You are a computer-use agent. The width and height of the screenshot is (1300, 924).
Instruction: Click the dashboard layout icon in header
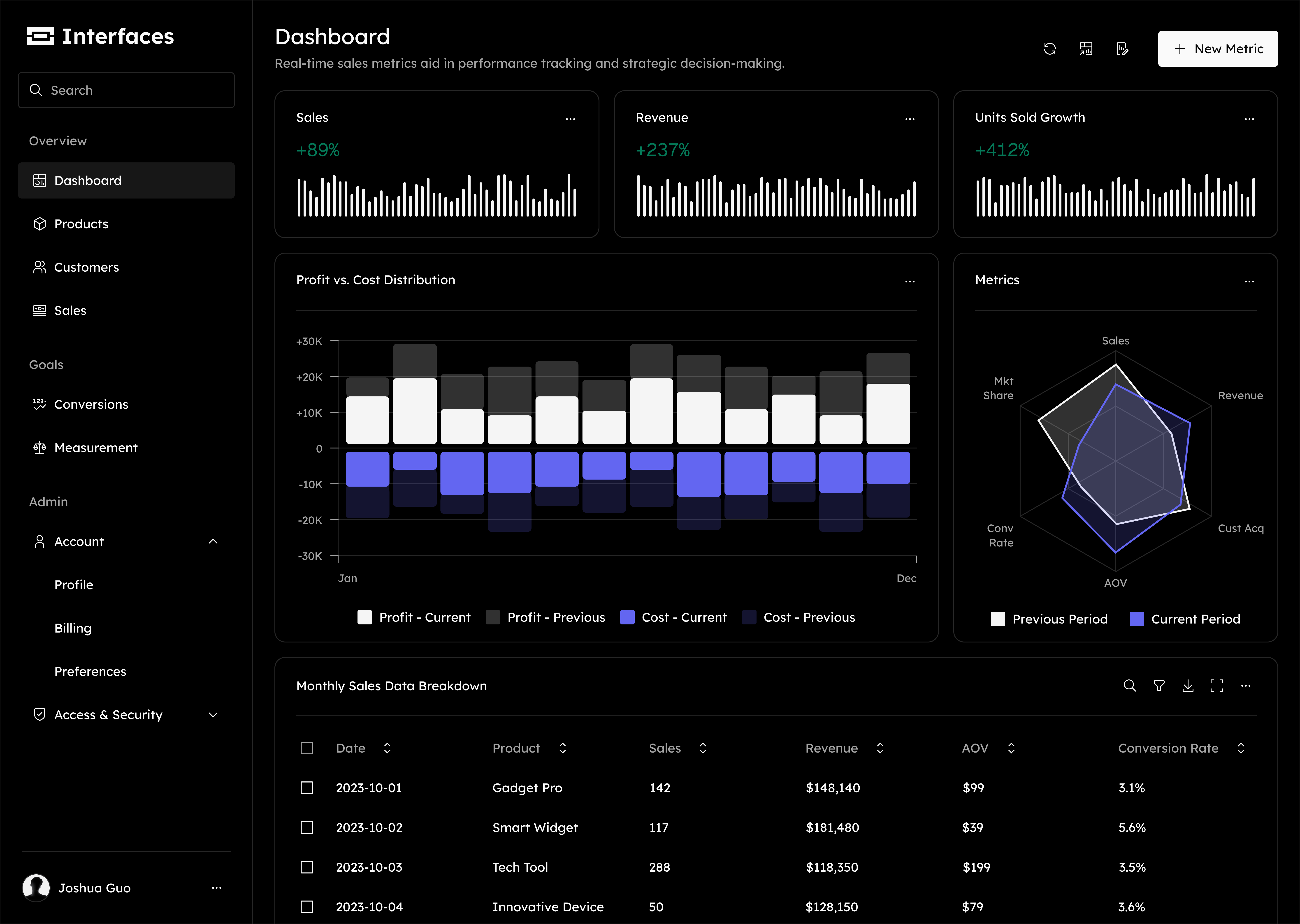click(1086, 49)
